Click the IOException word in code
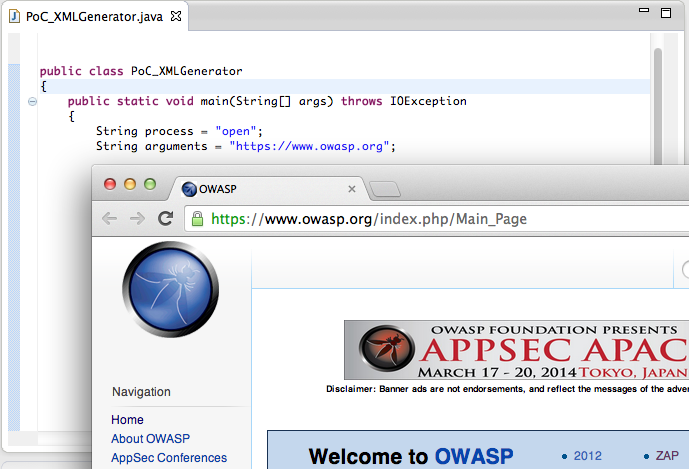The image size is (689, 469). click(x=428, y=101)
